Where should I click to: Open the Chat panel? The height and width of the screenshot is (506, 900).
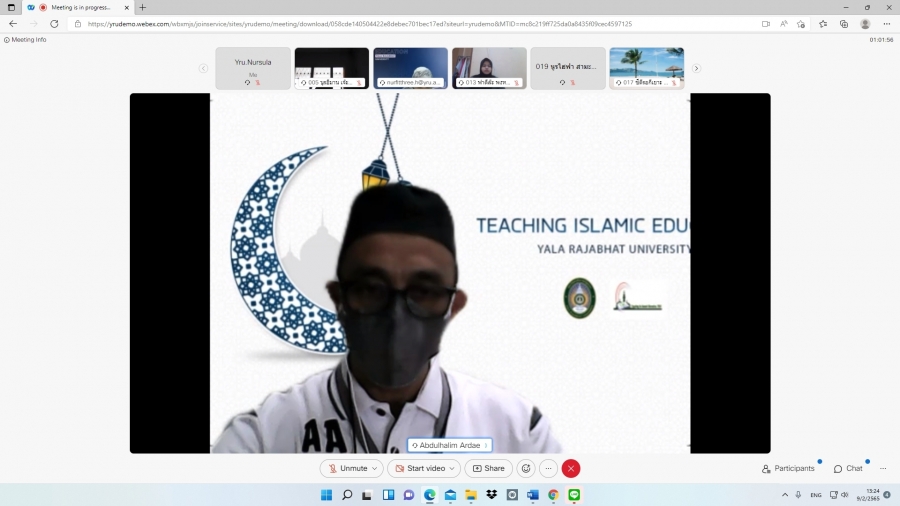click(x=848, y=468)
